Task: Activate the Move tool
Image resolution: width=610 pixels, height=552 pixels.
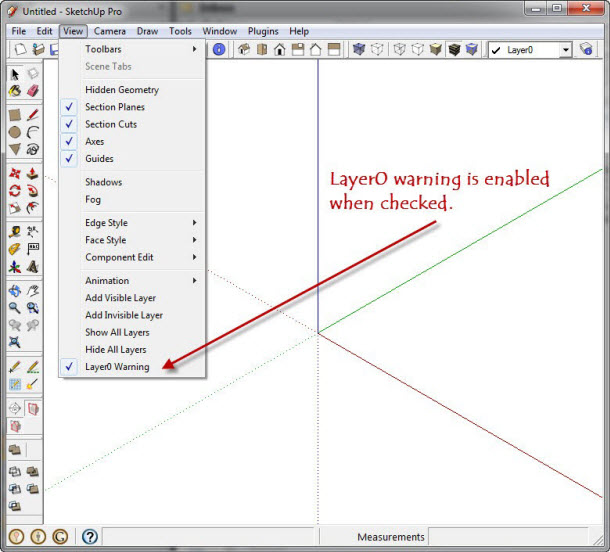Action: [x=15, y=173]
